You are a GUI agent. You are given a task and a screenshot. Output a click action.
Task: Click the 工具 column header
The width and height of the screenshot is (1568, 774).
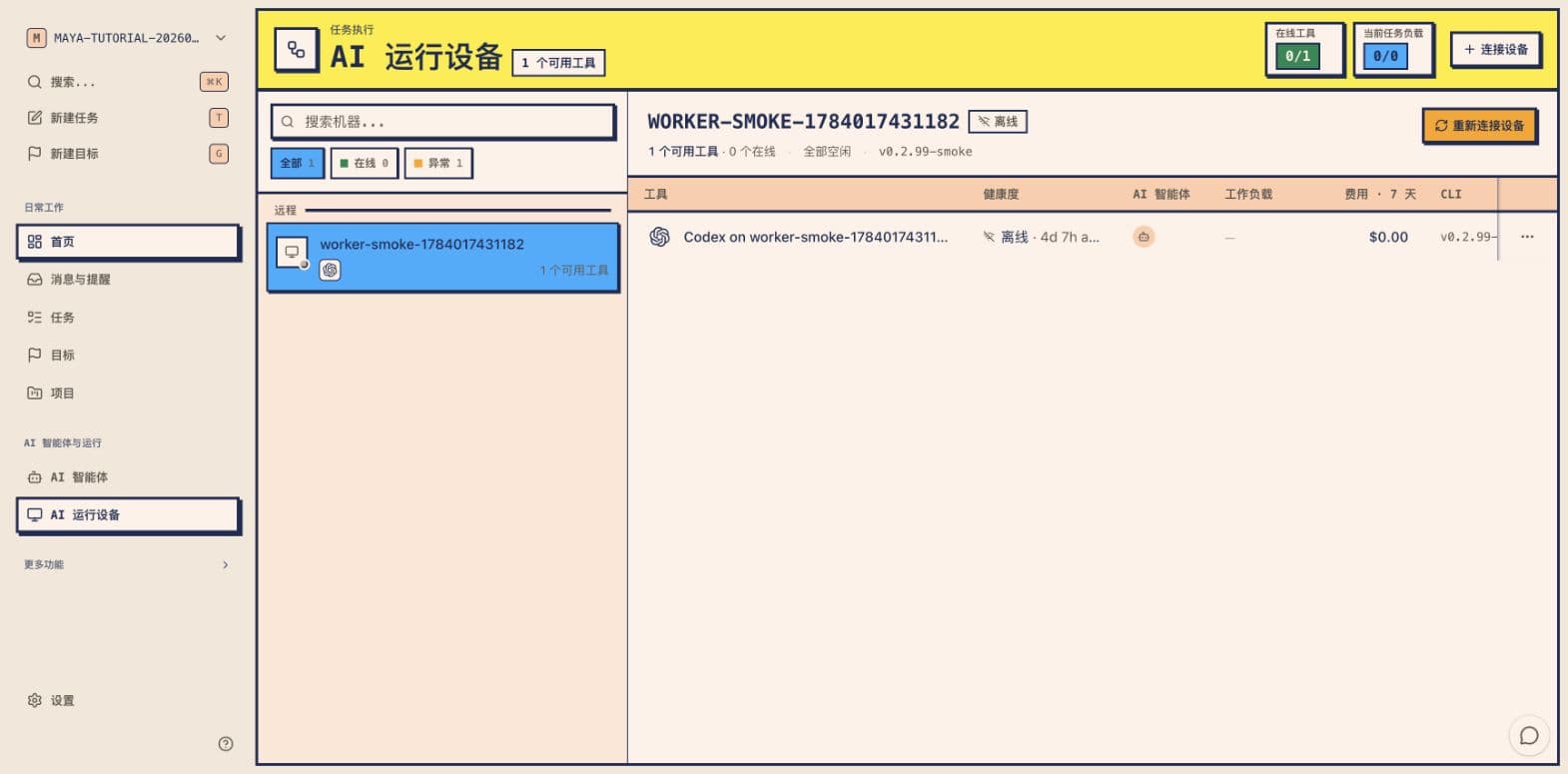pyautogui.click(x=656, y=195)
